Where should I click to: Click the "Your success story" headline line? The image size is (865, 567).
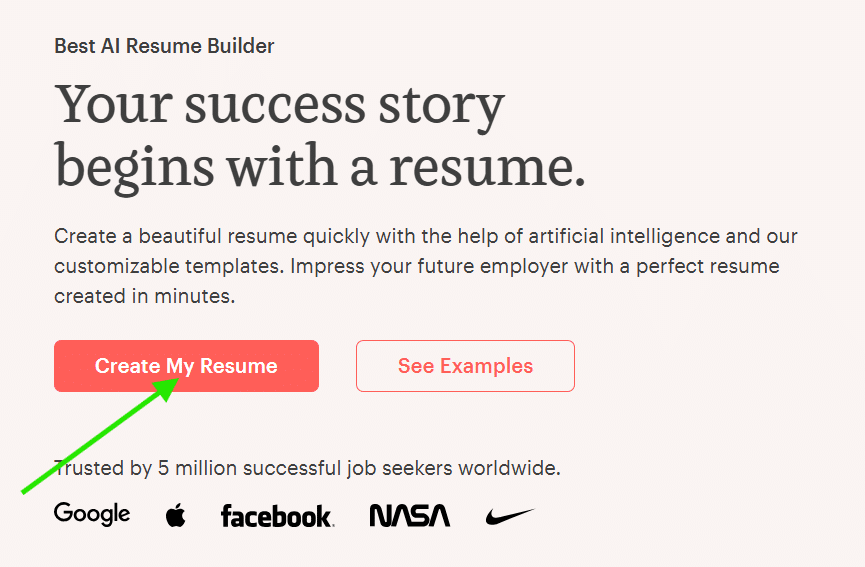coord(279,106)
